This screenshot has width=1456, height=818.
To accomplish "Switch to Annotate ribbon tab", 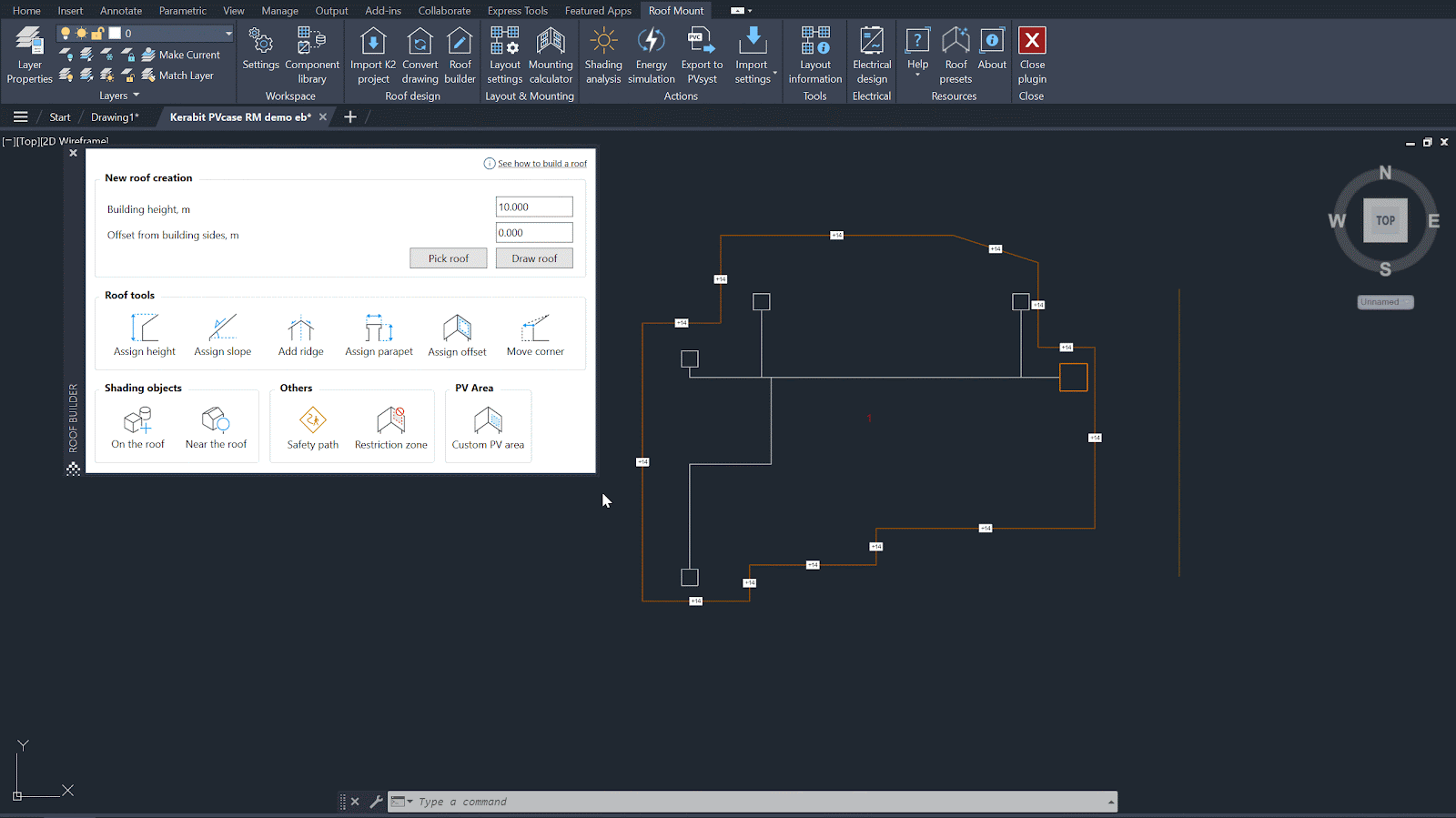I will pyautogui.click(x=121, y=11).
